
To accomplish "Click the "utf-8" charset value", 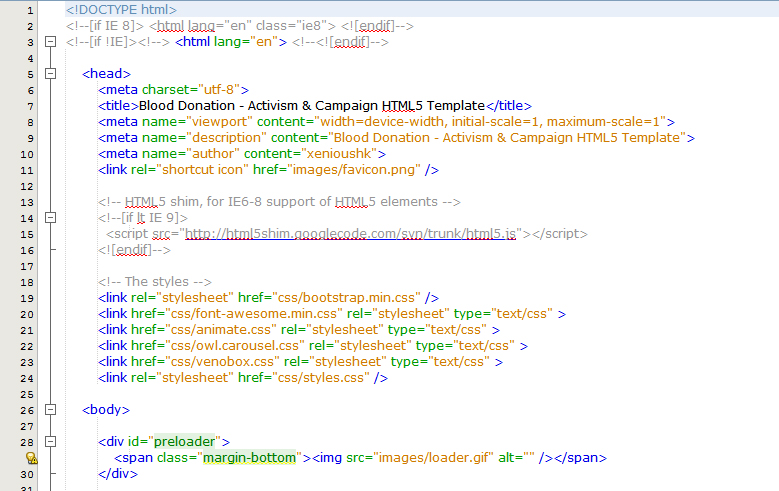I will coord(220,89).
